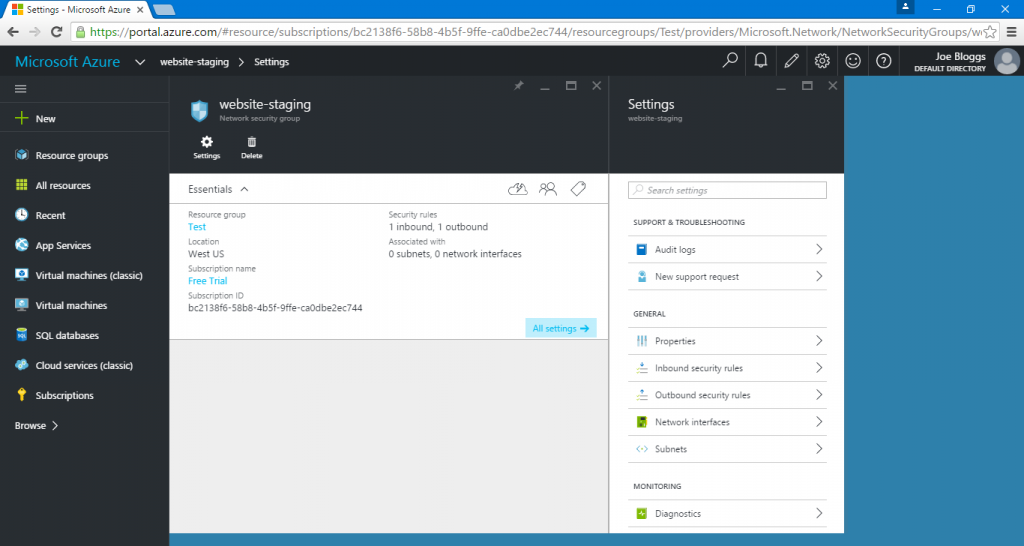Screen dimensions: 1024x546
Task: Open a new browser tab
Action: coord(163,10)
